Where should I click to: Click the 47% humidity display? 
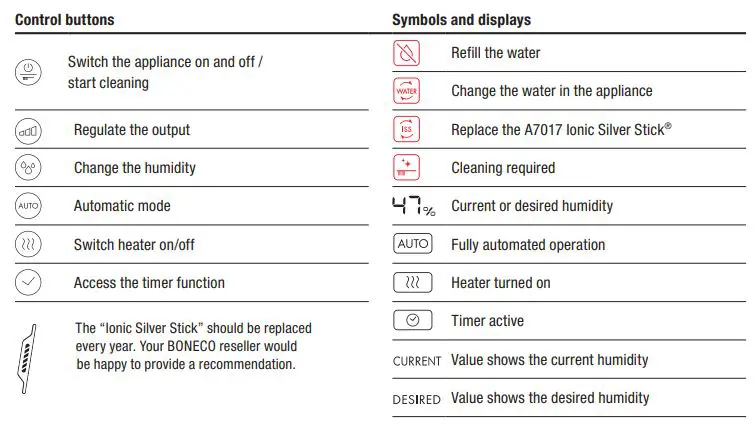[x=413, y=207]
